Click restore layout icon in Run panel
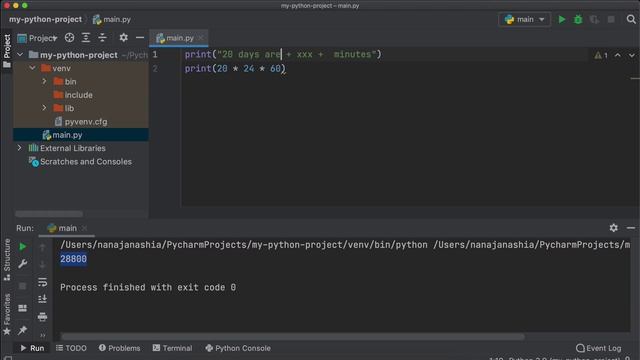This screenshot has height=360, width=640. (23, 308)
